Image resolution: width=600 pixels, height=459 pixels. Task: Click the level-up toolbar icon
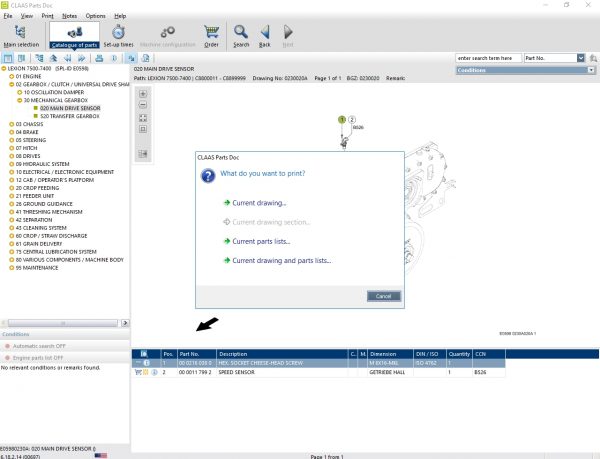[x=53, y=58]
